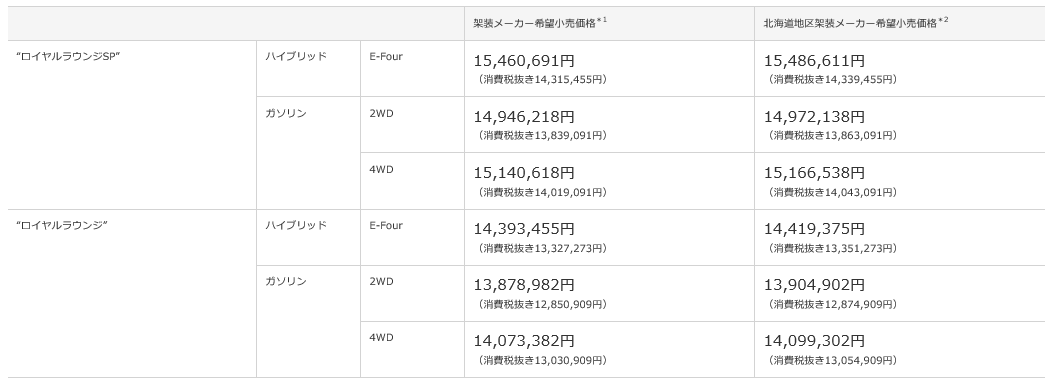Click the price 15,460,691円
1047x383 pixels.
tap(524, 61)
